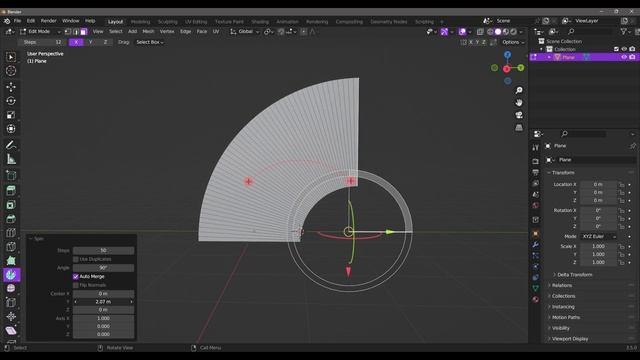Open the Edit Mode dropdown
Viewport: 640px width, 360px height.
click(x=40, y=31)
